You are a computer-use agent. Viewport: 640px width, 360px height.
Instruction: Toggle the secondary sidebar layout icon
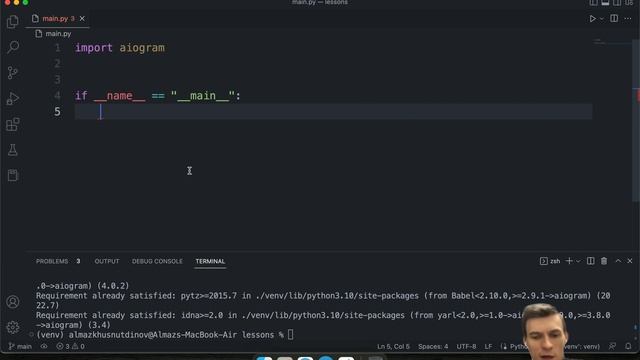point(617,2)
